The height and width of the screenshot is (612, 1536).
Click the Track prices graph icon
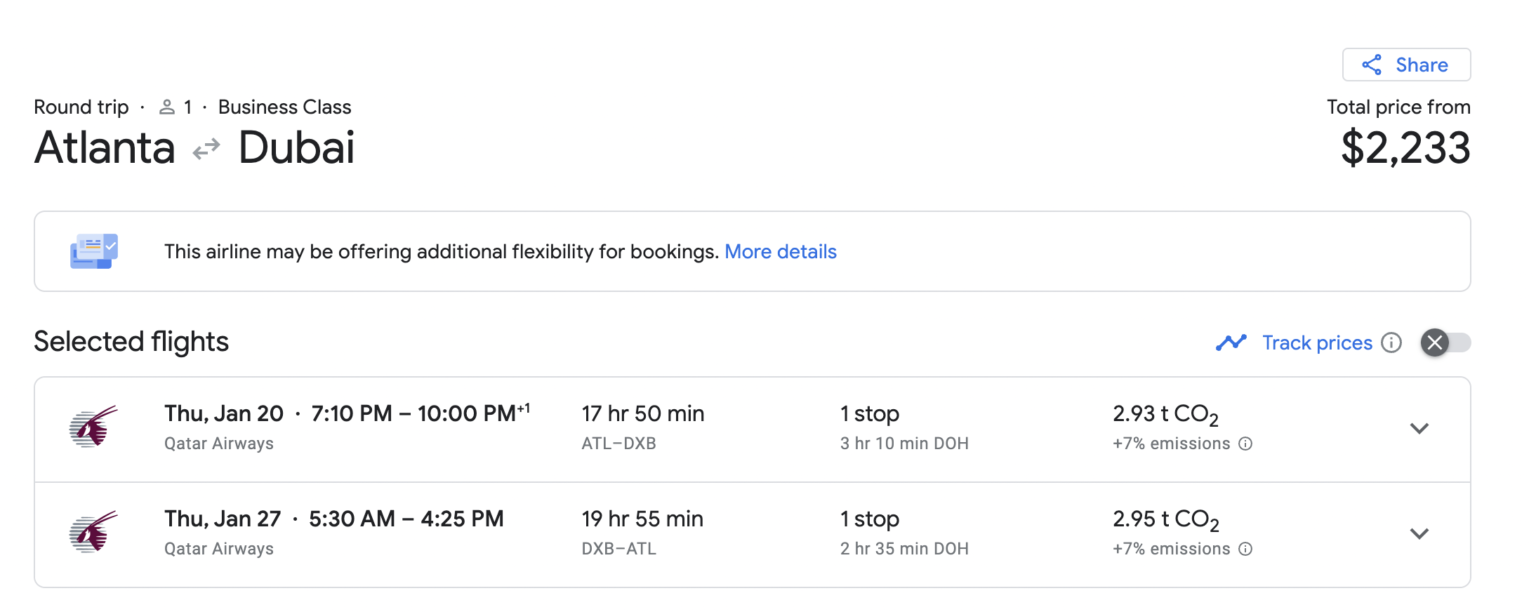1231,343
